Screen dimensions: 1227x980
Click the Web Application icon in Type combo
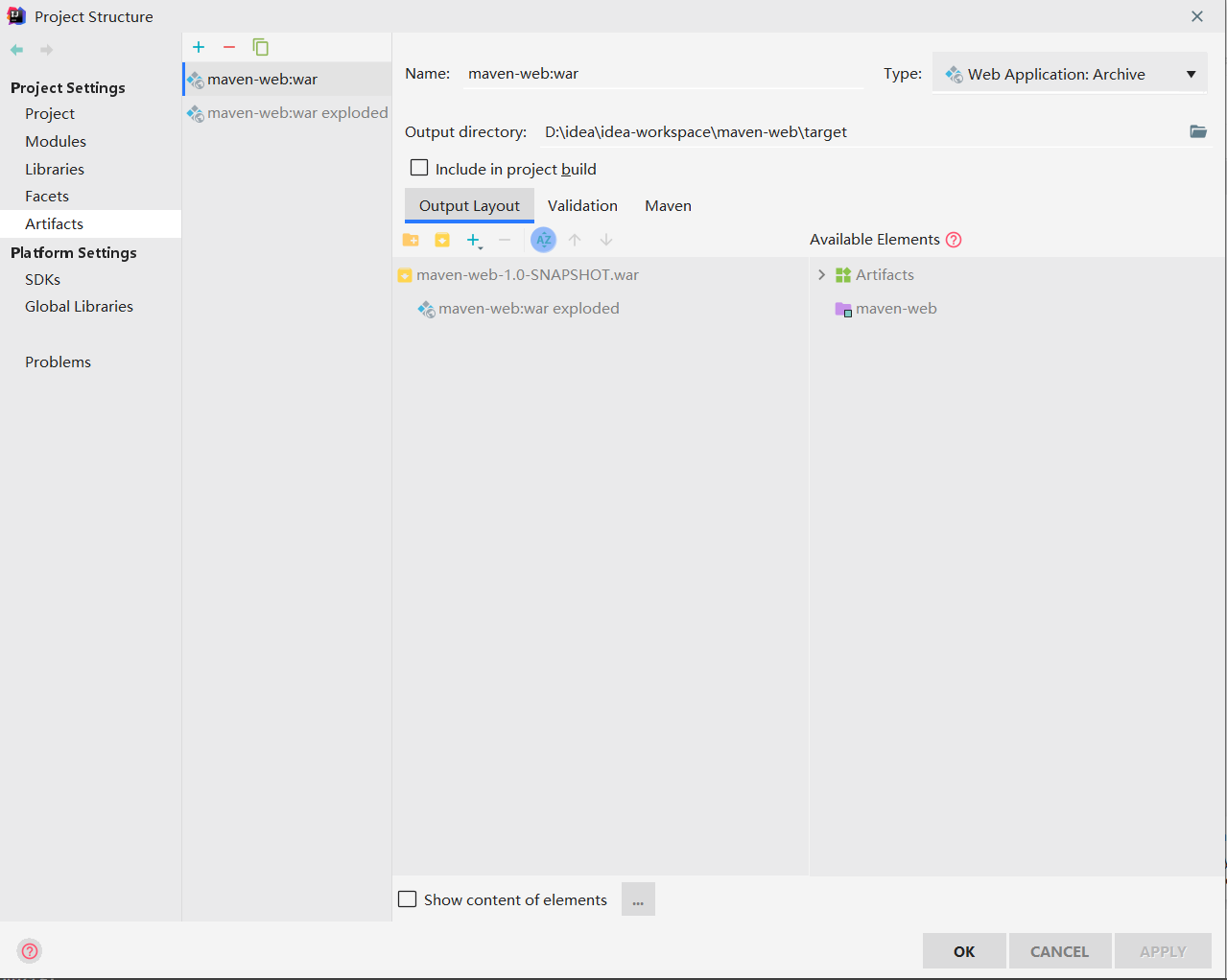(954, 74)
